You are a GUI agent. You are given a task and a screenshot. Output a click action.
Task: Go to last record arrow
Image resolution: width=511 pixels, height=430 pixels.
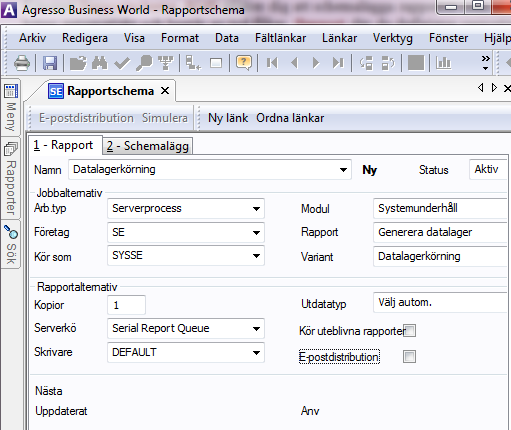[x=338, y=63]
